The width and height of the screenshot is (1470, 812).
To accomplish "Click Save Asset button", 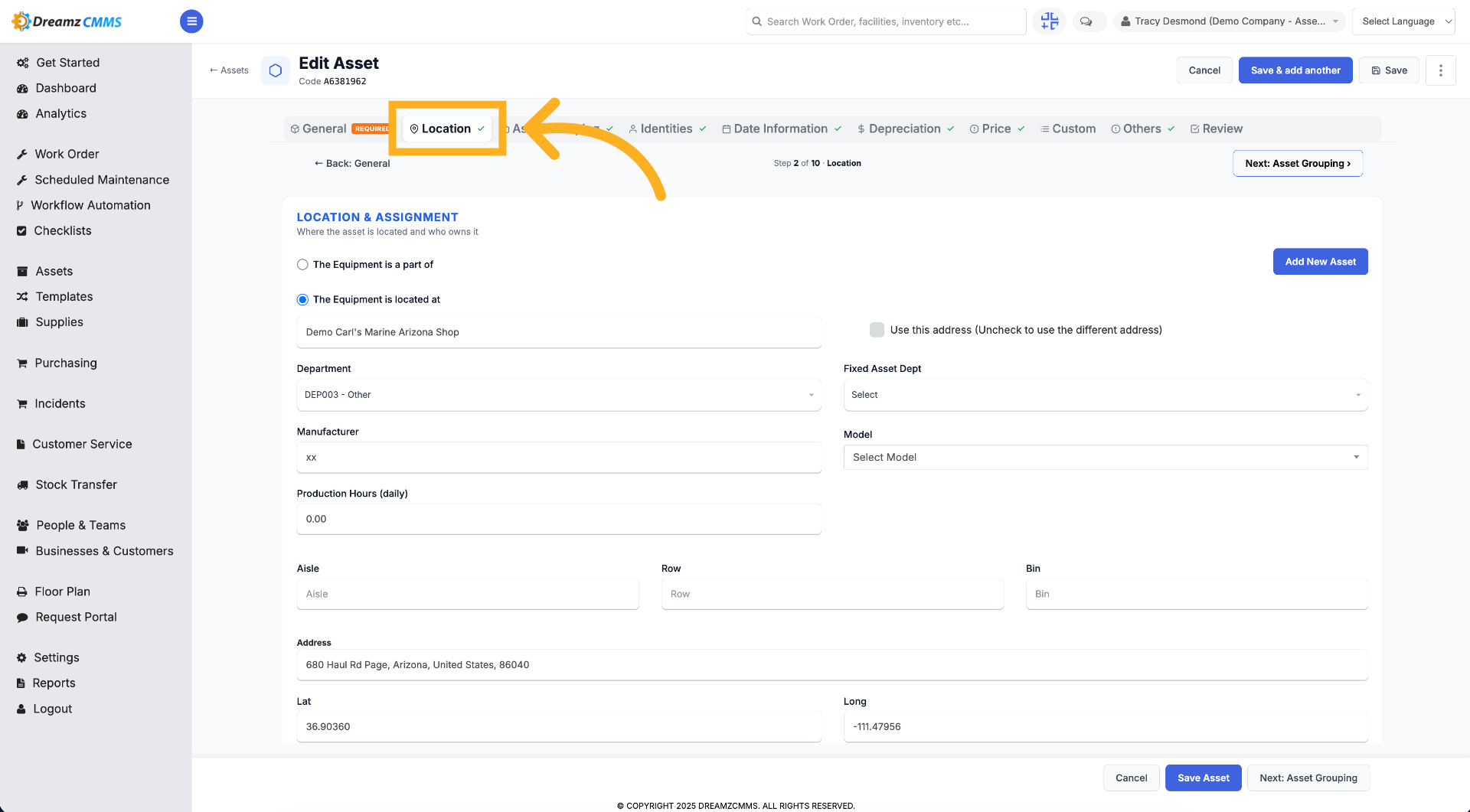I will coord(1203,778).
